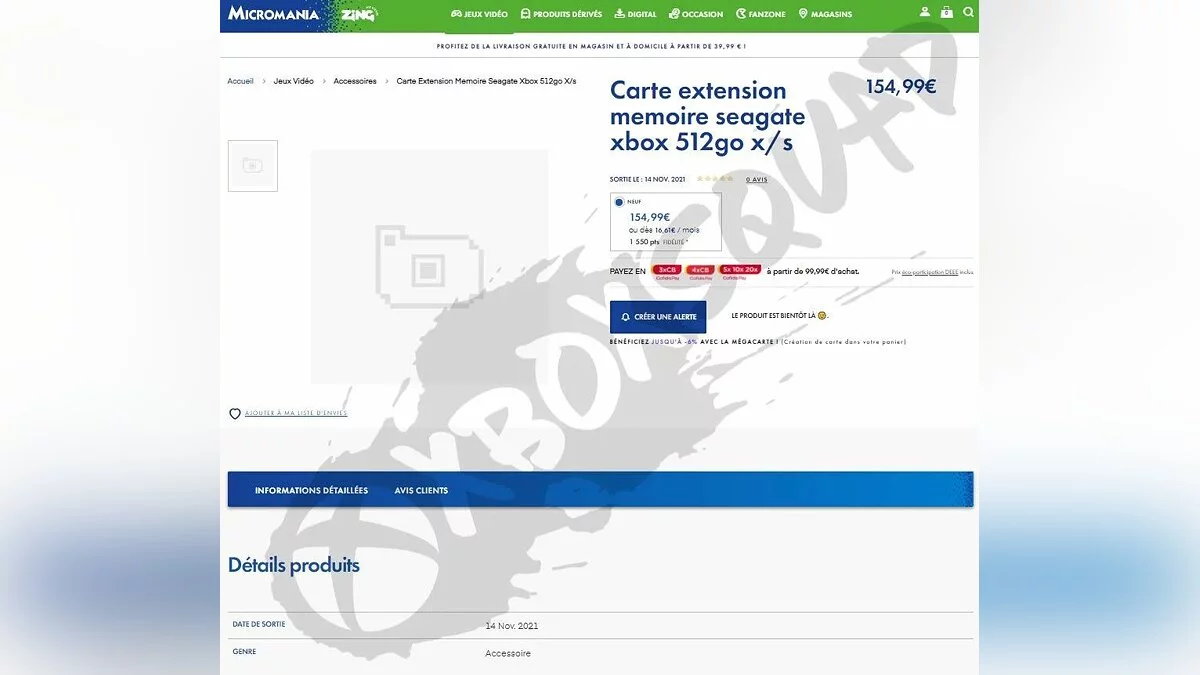Go to Jeux Vidéo breadcrumb
This screenshot has width=1200, height=675.
[294, 81]
